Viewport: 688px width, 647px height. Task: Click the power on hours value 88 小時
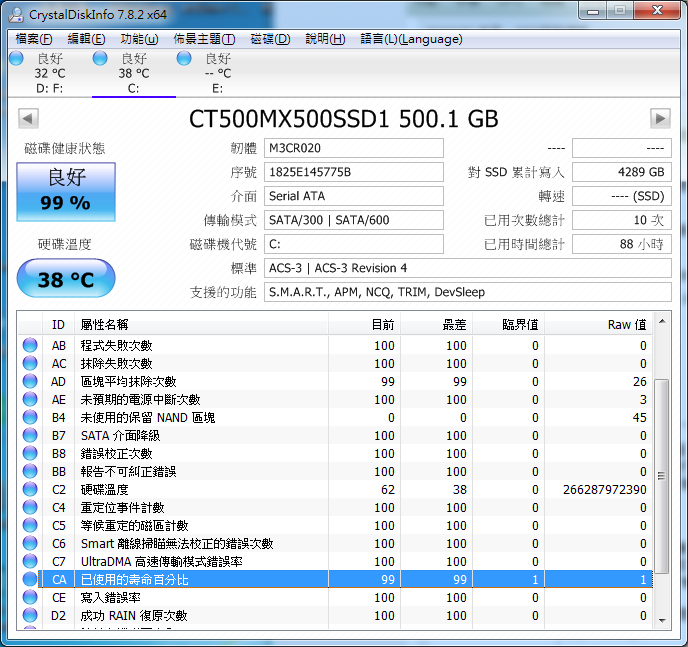tap(622, 244)
